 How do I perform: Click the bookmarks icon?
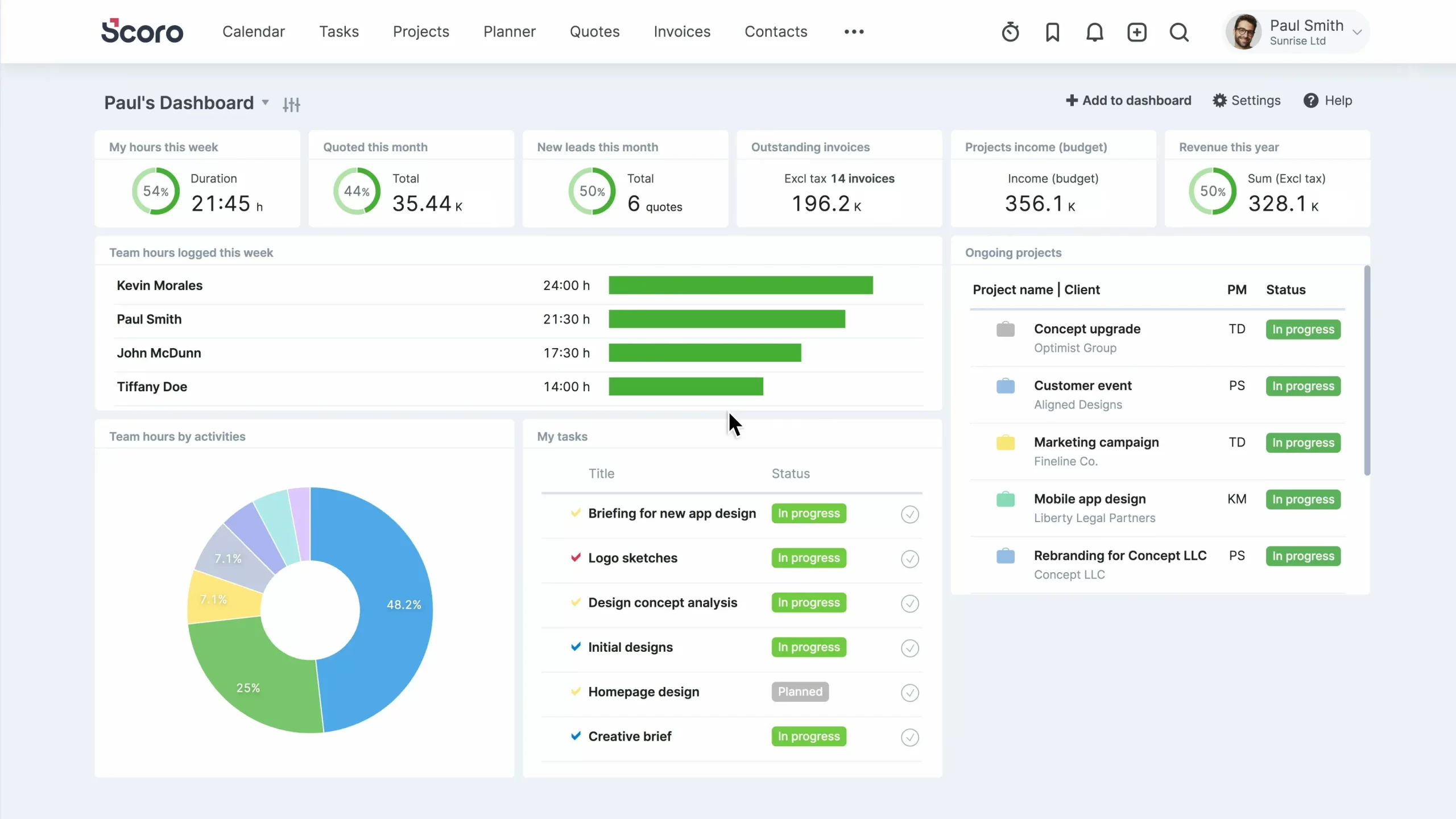(1052, 32)
